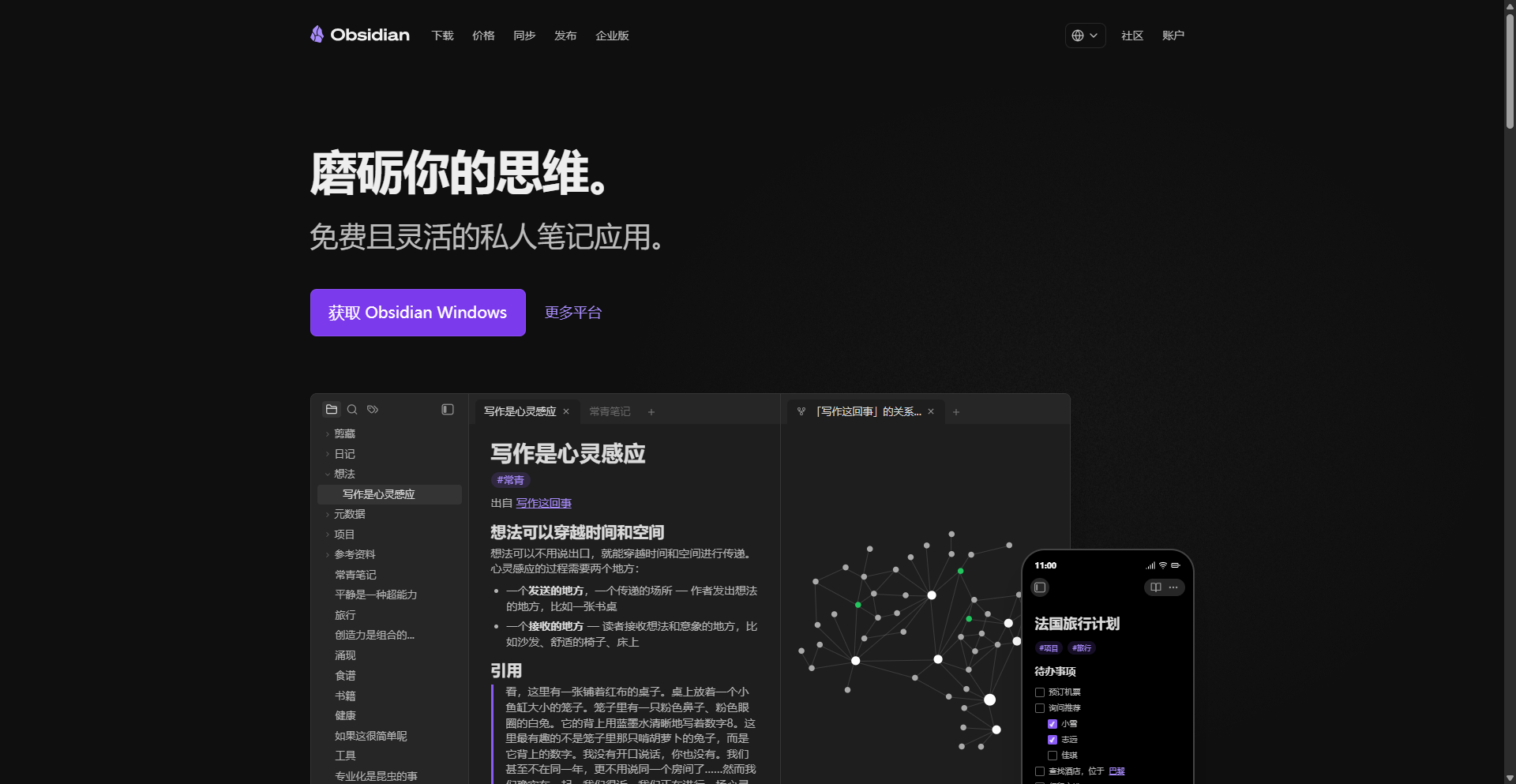The height and width of the screenshot is (784, 1516).
Task: Click the #项目 tag on the phone
Action: pyautogui.click(x=1049, y=648)
